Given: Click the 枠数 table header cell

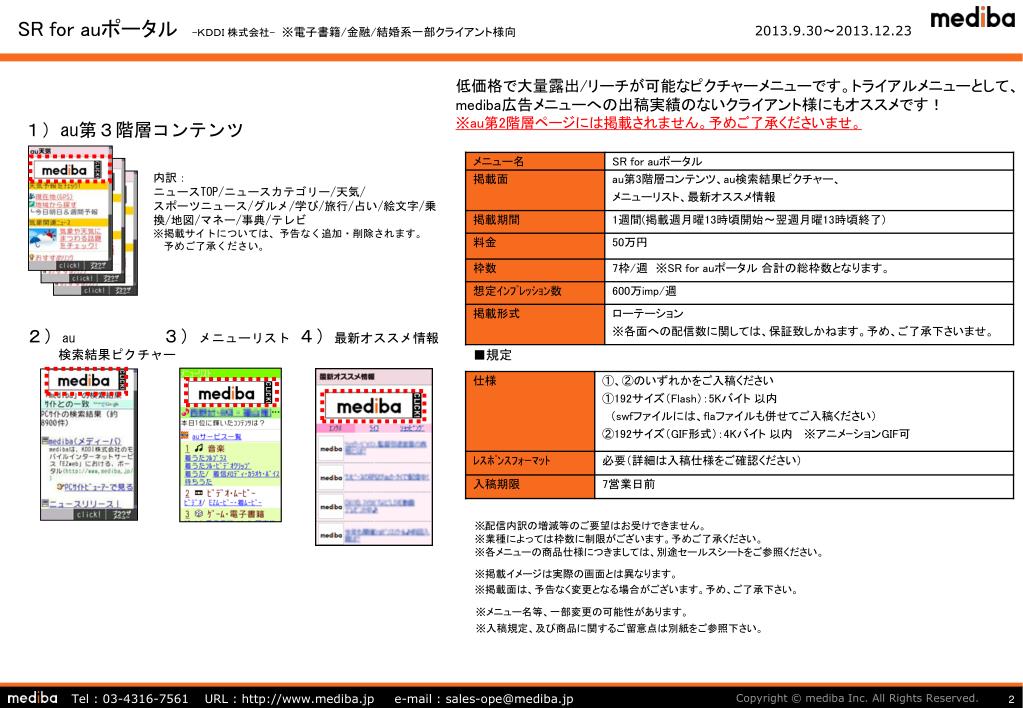Looking at the screenshot, I should (x=535, y=268).
